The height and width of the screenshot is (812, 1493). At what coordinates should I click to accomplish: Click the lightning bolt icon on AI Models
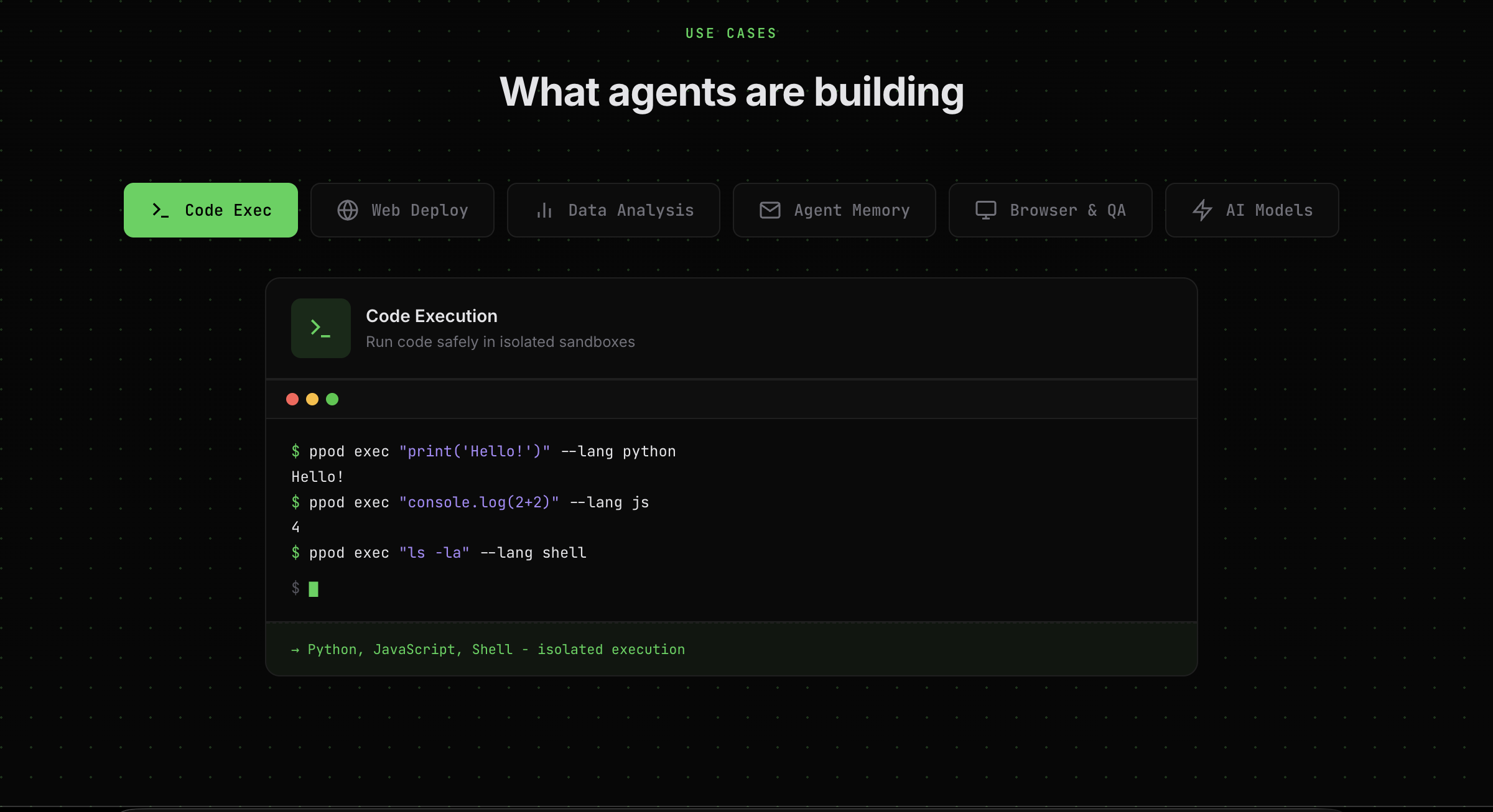click(x=1202, y=210)
